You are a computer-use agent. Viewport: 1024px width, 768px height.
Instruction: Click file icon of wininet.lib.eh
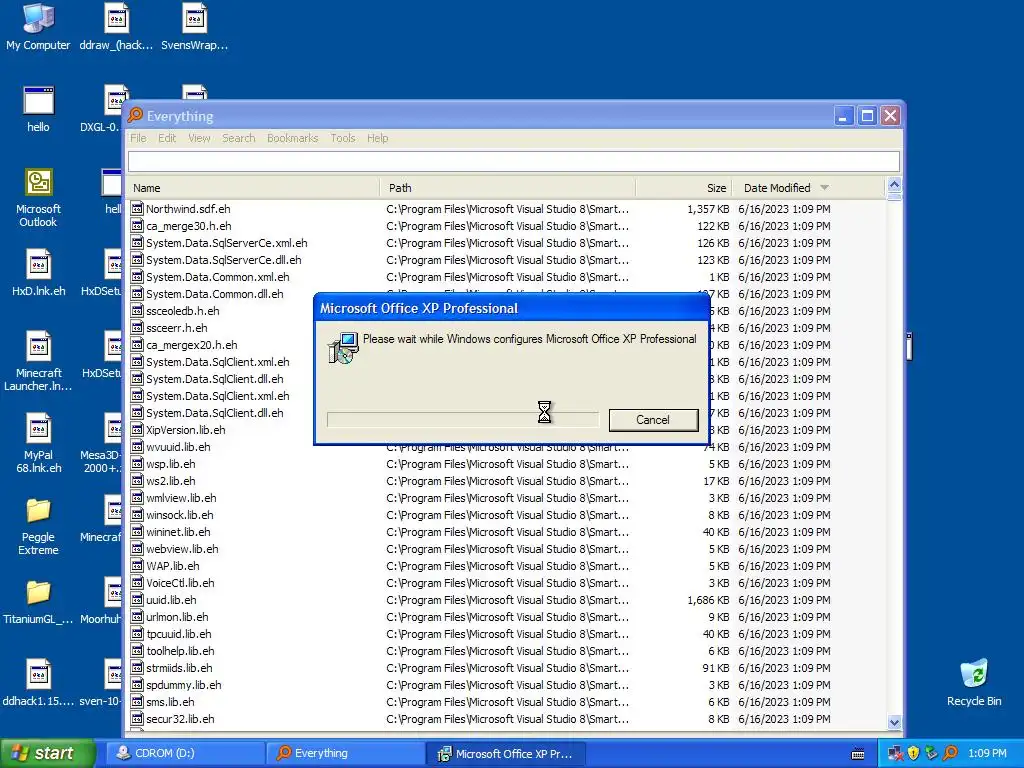136,532
